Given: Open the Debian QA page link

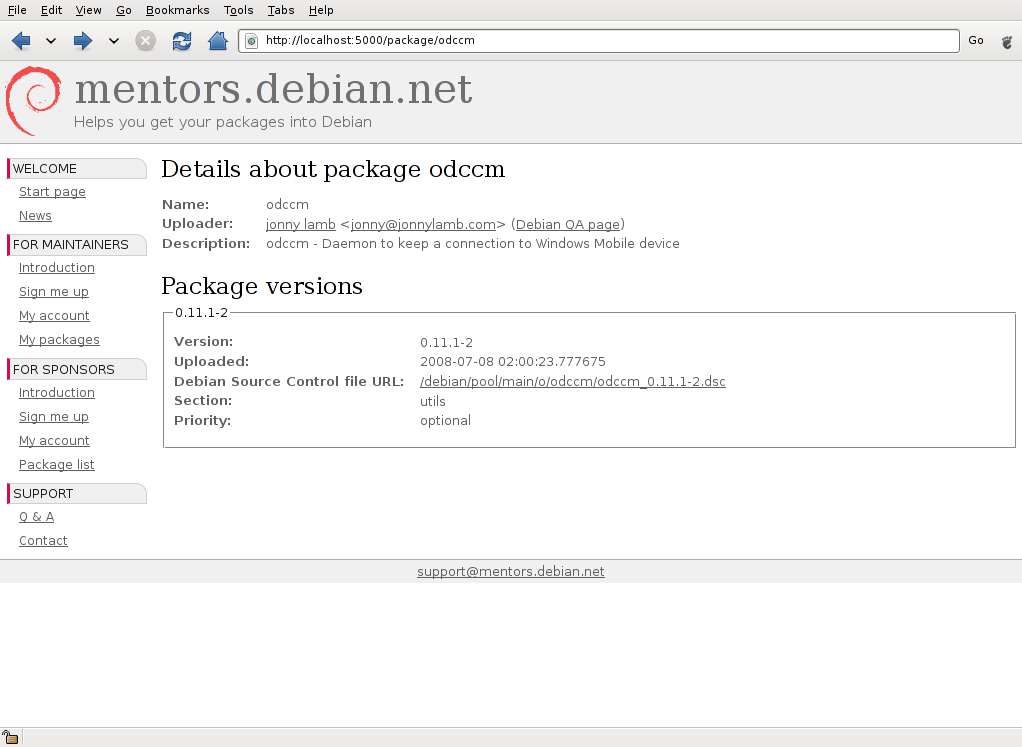Looking at the screenshot, I should 568,224.
